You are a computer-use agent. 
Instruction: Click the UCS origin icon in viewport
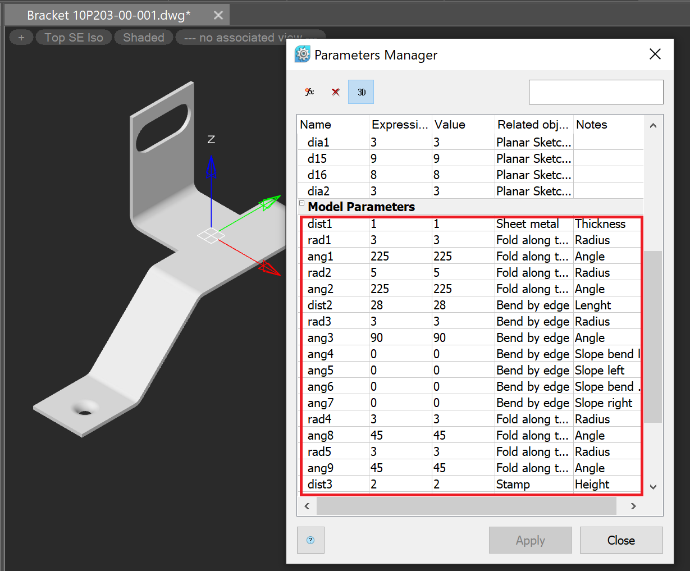210,235
